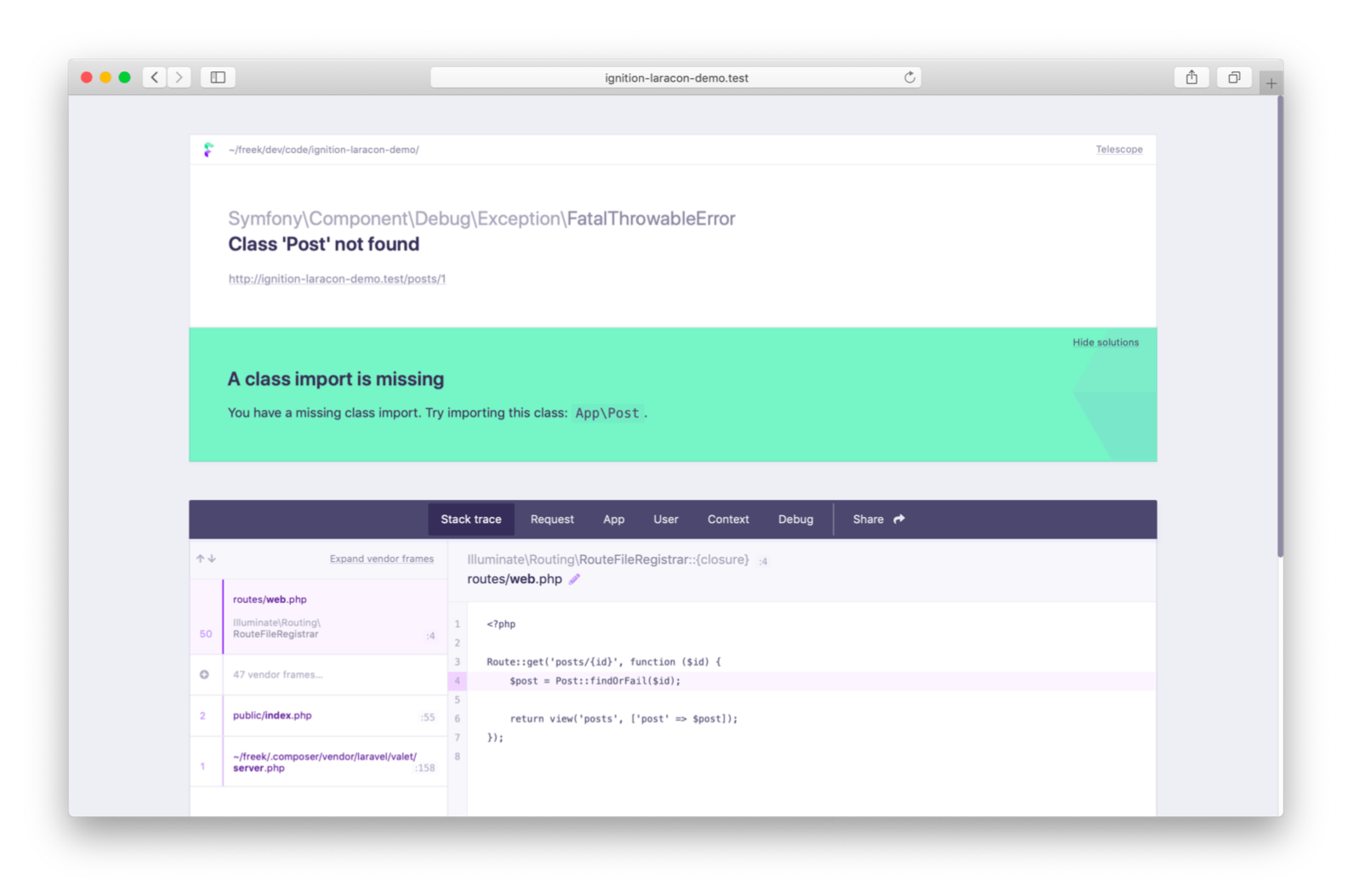Viewport: 1354px width, 896px height.
Task: Open a new tab with plus button
Action: pyautogui.click(x=1271, y=83)
